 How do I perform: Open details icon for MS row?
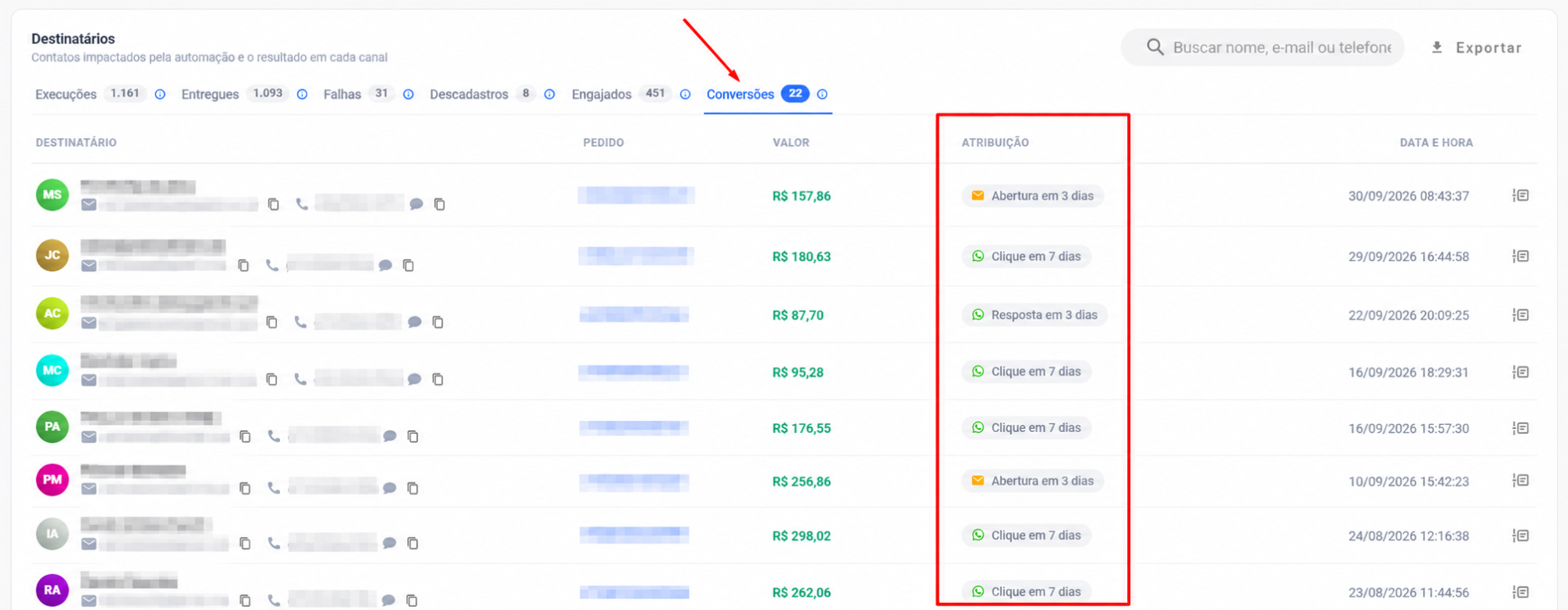(x=1520, y=195)
